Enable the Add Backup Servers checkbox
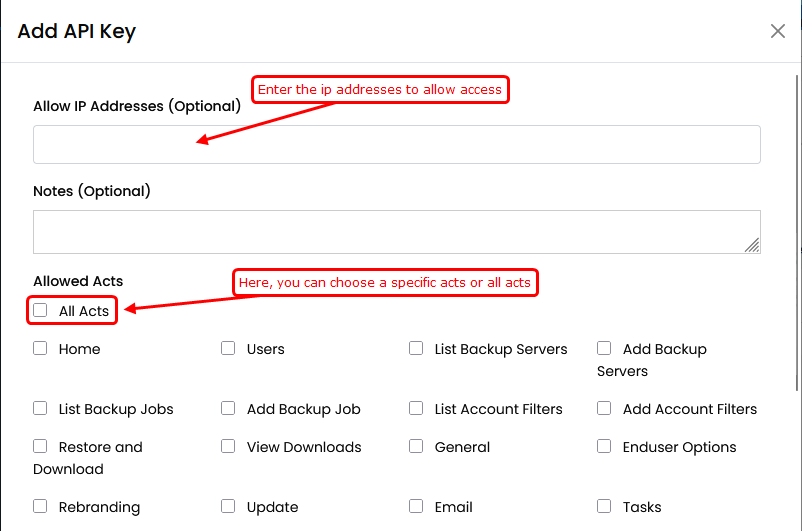The width and height of the screenshot is (802, 531). [x=604, y=348]
